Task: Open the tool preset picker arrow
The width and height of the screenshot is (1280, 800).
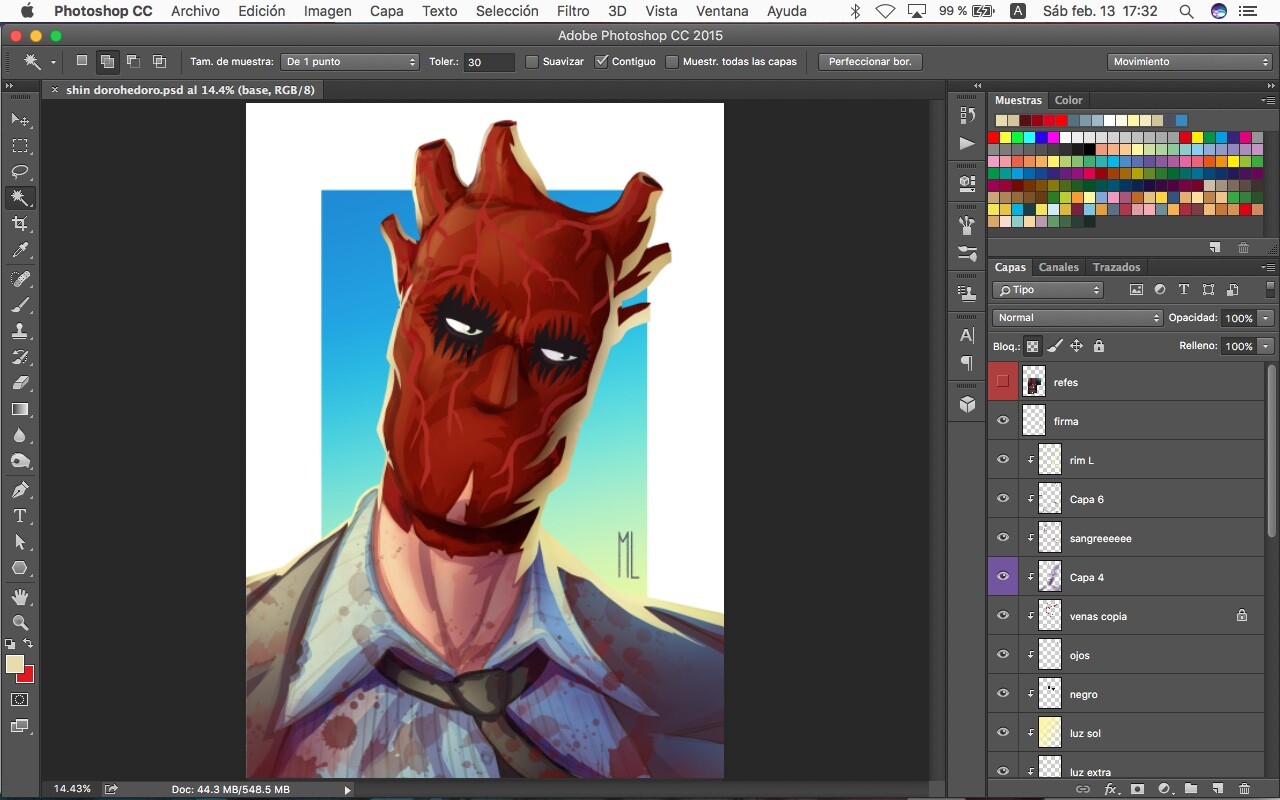Action: pos(53,62)
